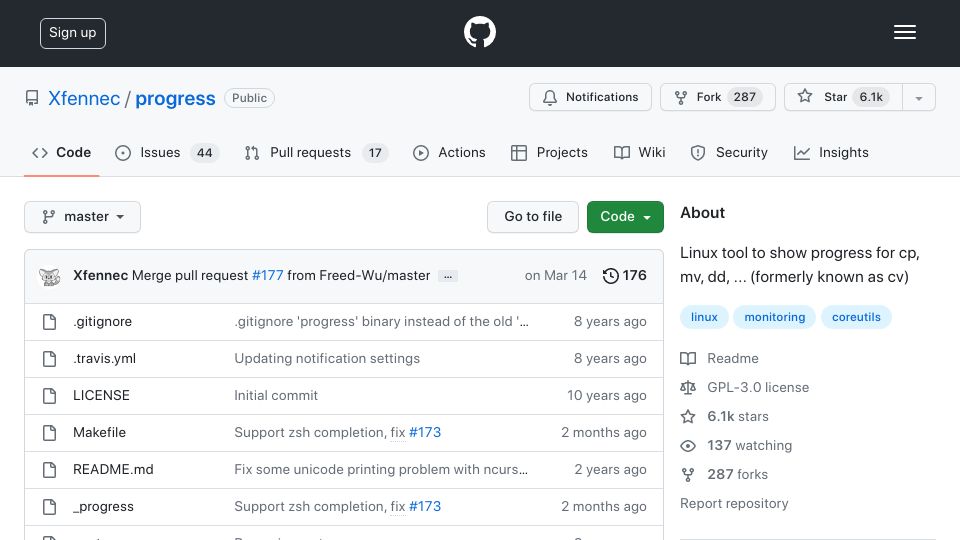960x540 pixels.
Task: Click the law scale license icon
Action: coord(688,388)
